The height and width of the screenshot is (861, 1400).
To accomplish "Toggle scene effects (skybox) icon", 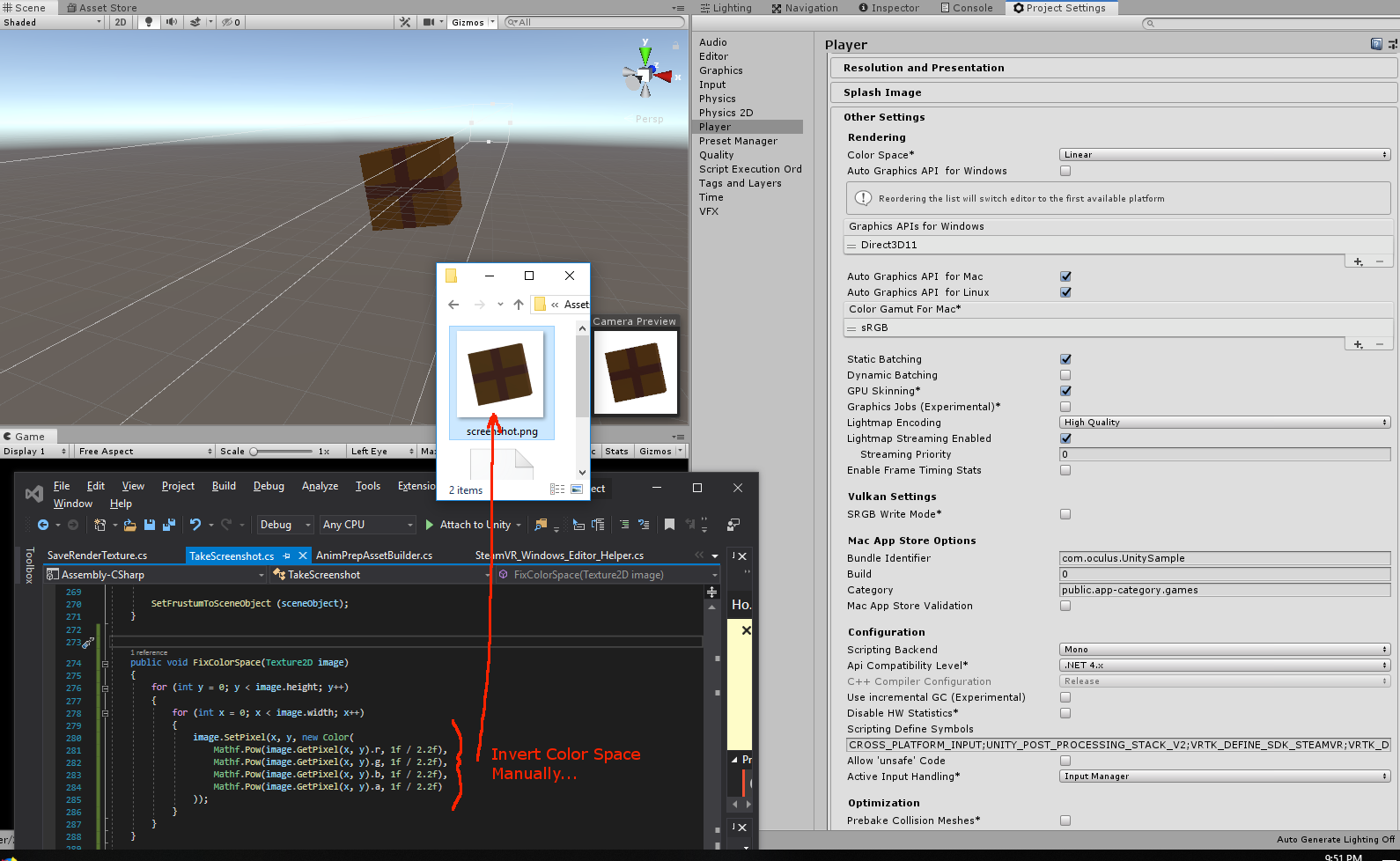I will pos(195,22).
